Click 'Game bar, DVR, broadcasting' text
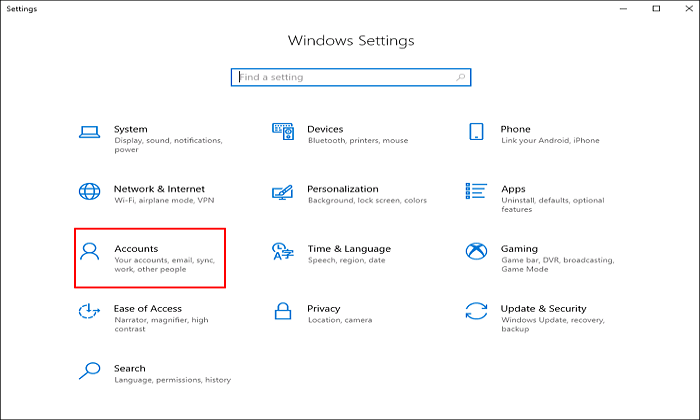 pyautogui.click(x=558, y=264)
